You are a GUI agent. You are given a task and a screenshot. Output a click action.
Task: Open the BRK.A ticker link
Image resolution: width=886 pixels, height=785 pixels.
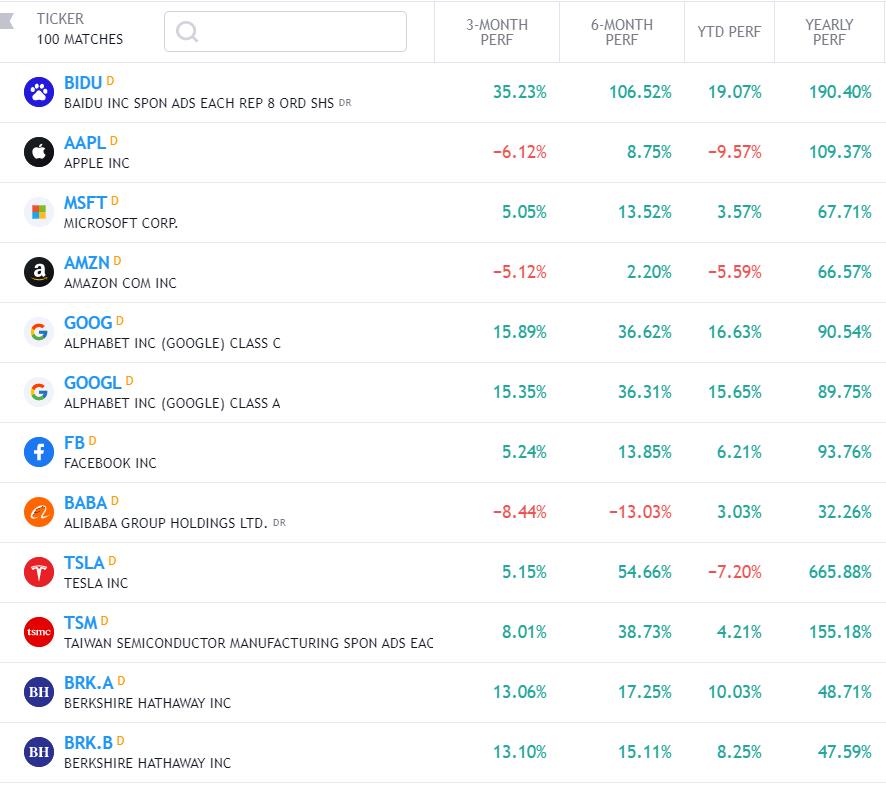(88, 683)
